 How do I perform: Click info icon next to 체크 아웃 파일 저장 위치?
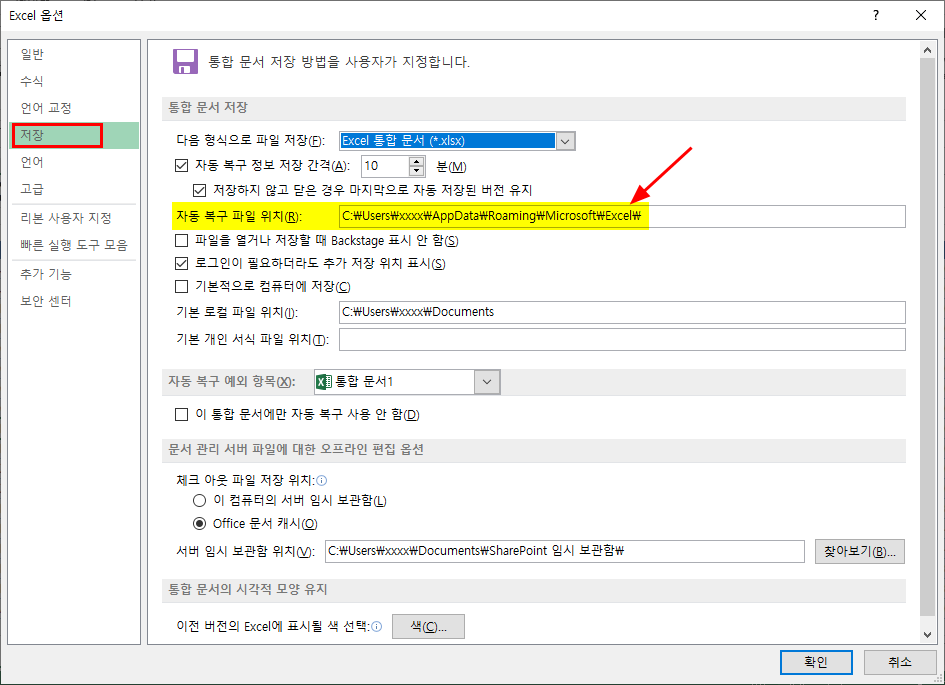pyautogui.click(x=322, y=480)
